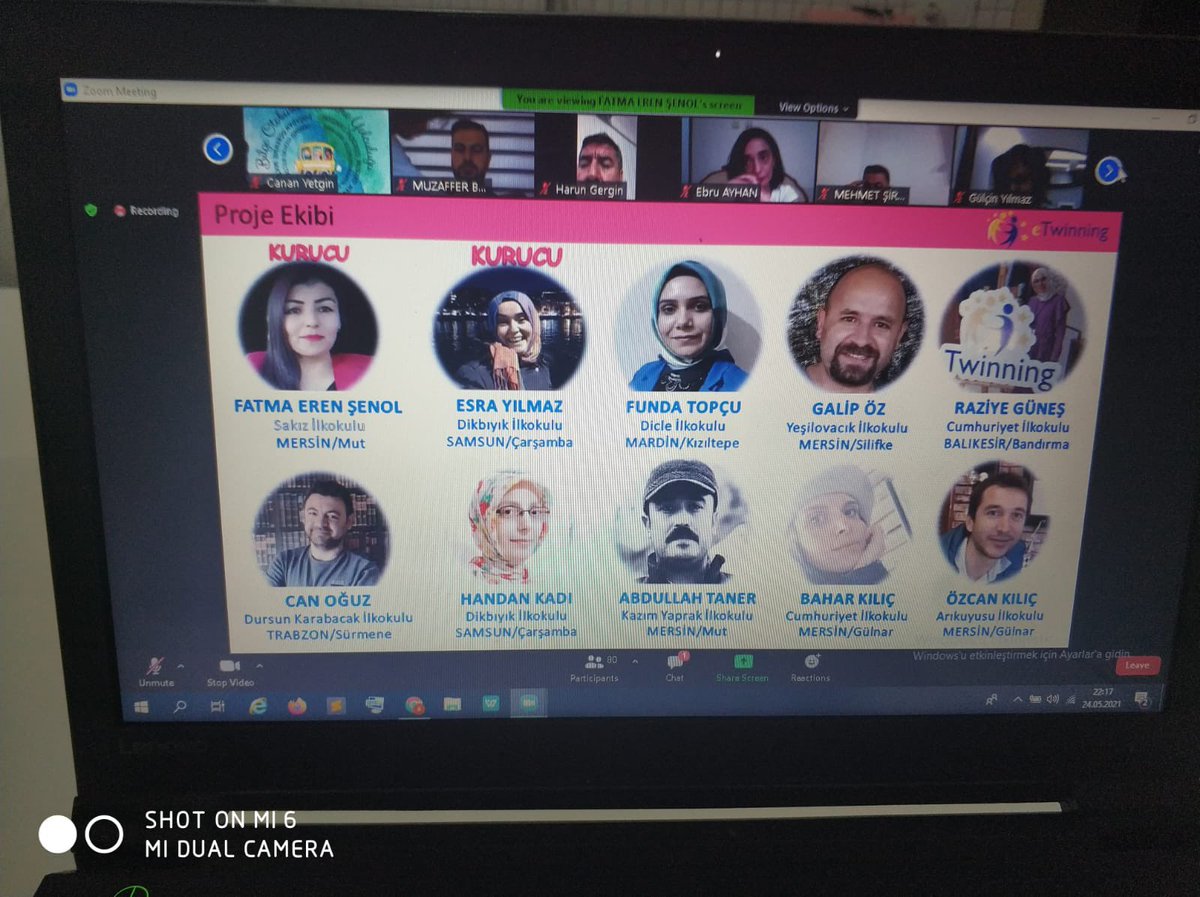1200x897 pixels.
Task: Click the green encryption shield icon
Action: tap(90, 209)
